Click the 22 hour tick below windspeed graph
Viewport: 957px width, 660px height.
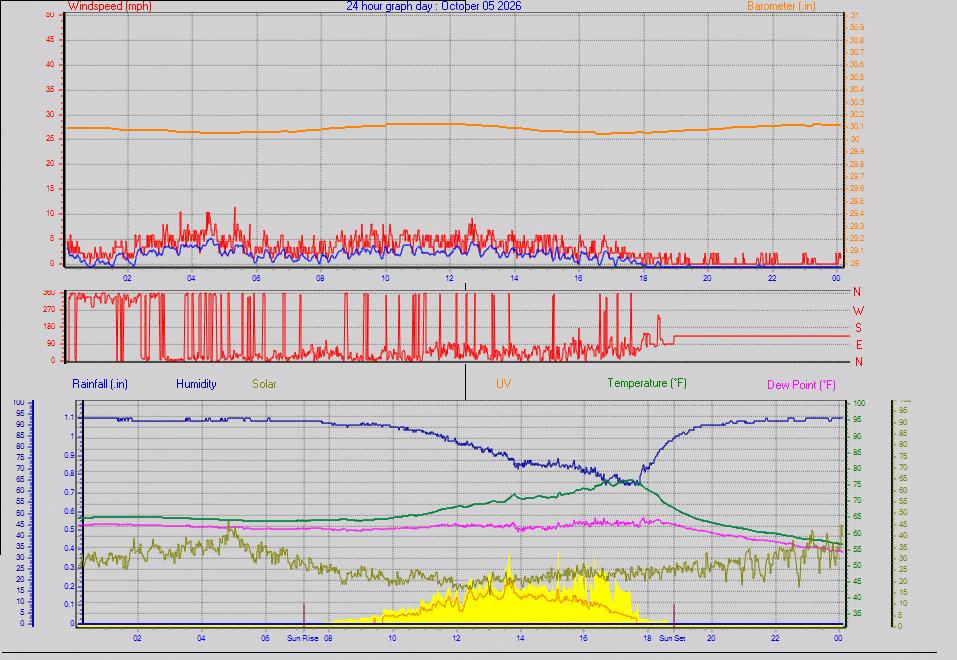pyautogui.click(x=772, y=278)
